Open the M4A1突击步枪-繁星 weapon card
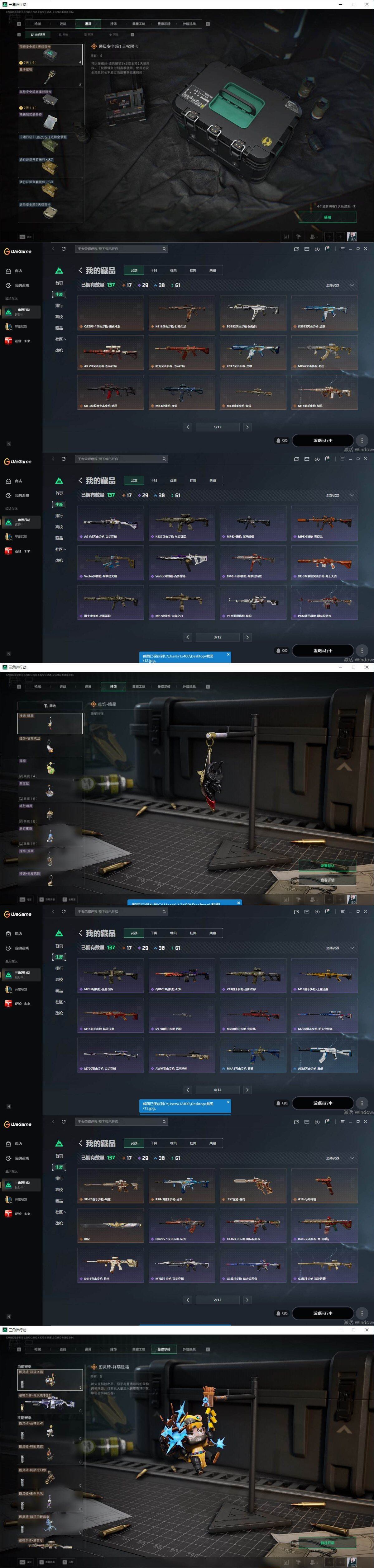 pyautogui.click(x=253, y=1055)
